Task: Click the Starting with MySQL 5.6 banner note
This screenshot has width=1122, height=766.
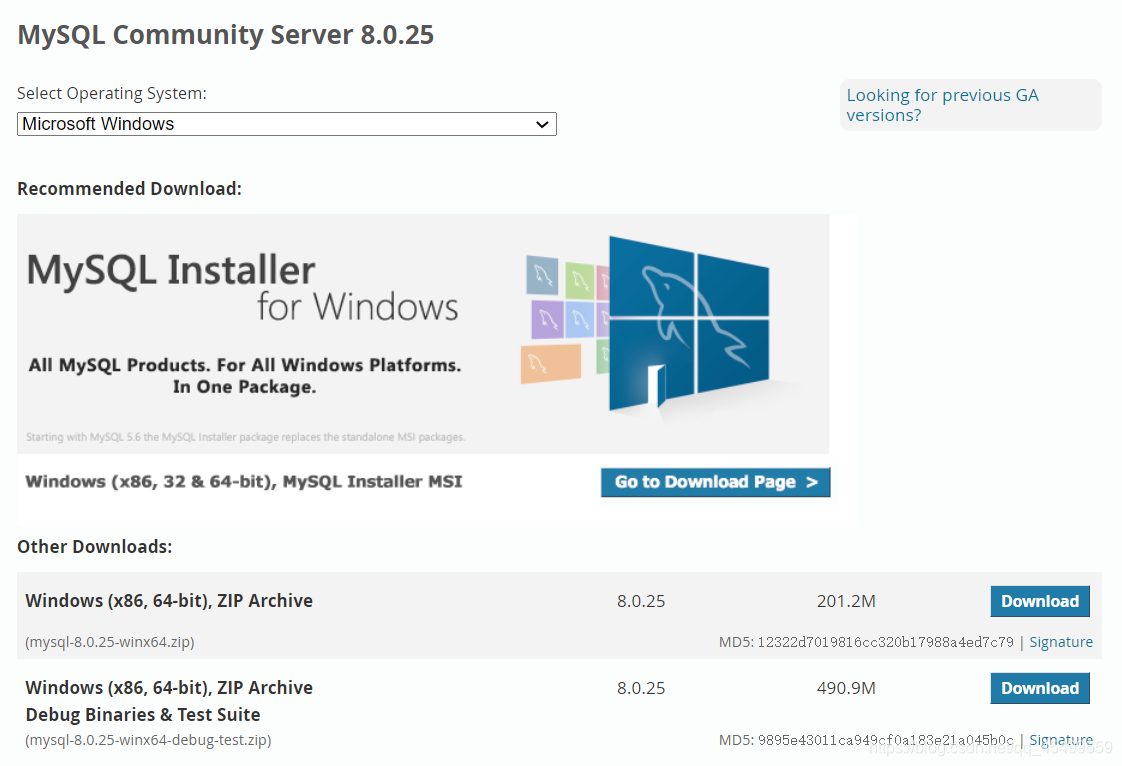Action: pyautogui.click(x=245, y=437)
